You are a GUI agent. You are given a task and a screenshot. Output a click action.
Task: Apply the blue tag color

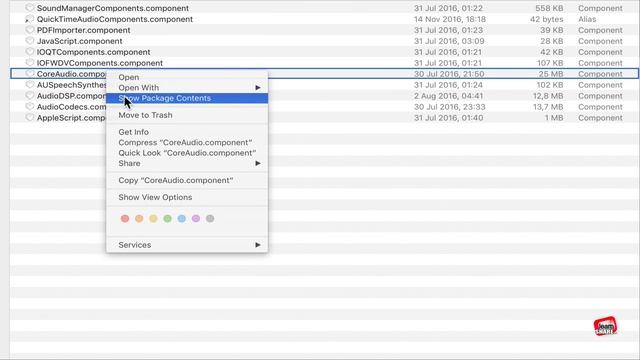click(182, 219)
